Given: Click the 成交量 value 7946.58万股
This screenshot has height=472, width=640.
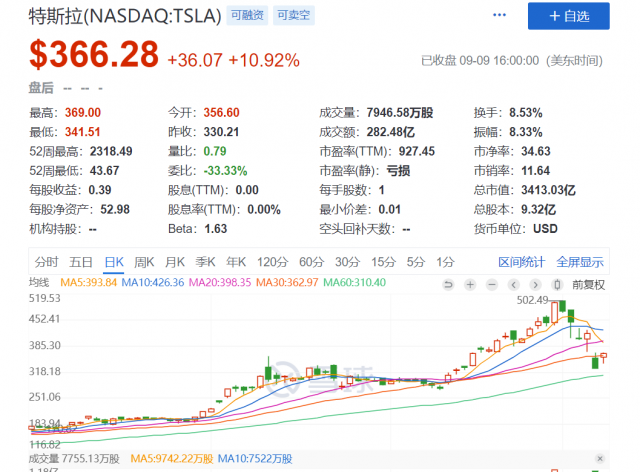Looking at the screenshot, I should 399,113.
